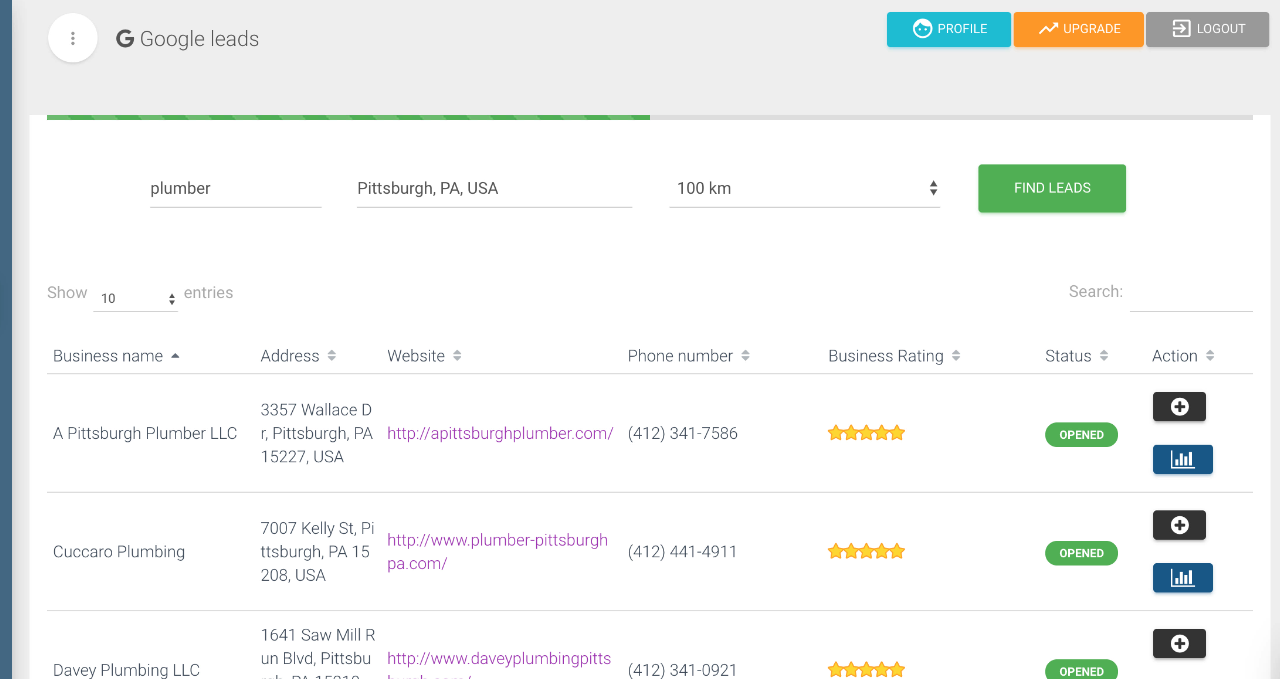Sort table by Business Rating column
This screenshot has height=679, width=1280.
coord(894,356)
